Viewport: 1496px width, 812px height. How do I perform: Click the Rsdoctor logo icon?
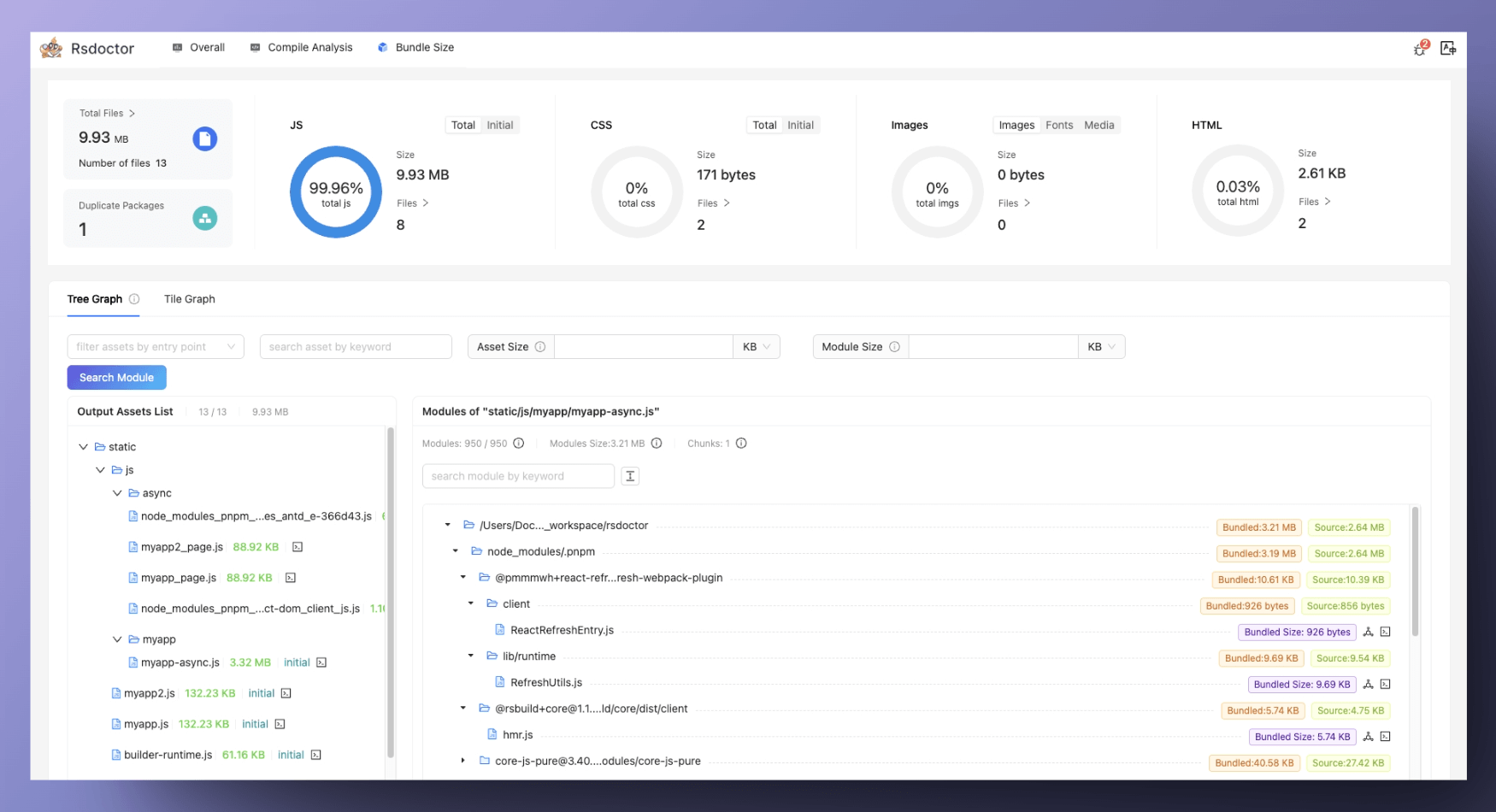tap(51, 48)
